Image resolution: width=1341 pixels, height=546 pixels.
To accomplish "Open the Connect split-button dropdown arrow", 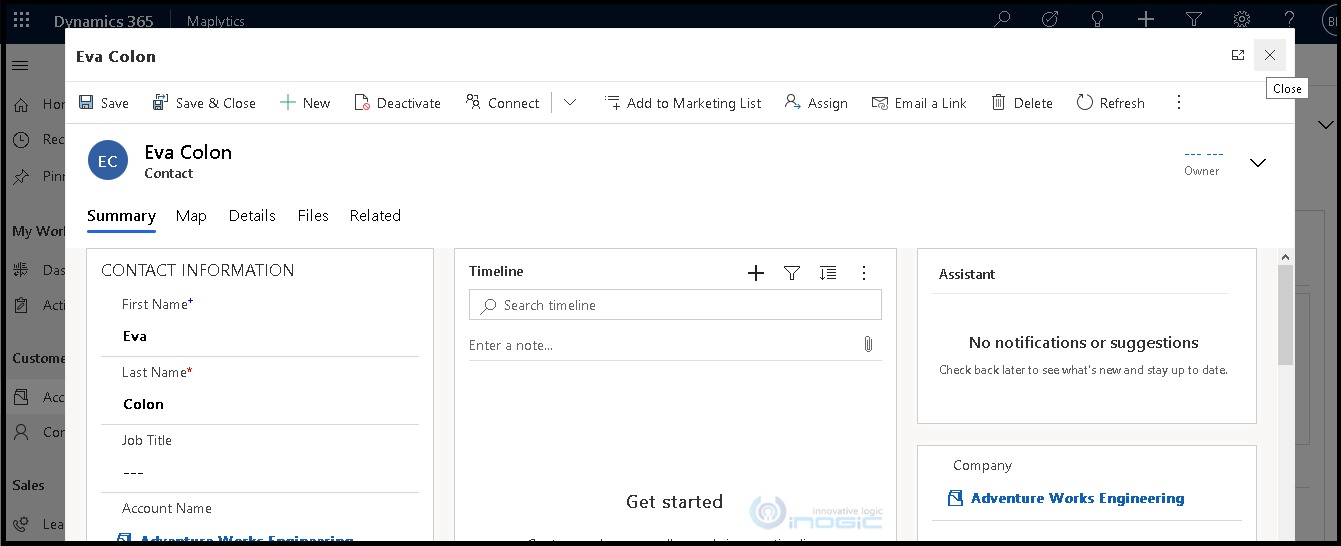I will 570,102.
